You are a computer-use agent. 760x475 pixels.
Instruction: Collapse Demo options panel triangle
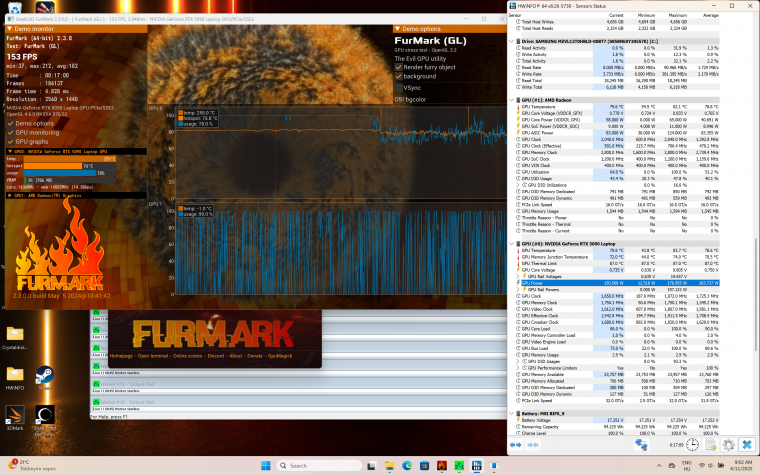397,29
